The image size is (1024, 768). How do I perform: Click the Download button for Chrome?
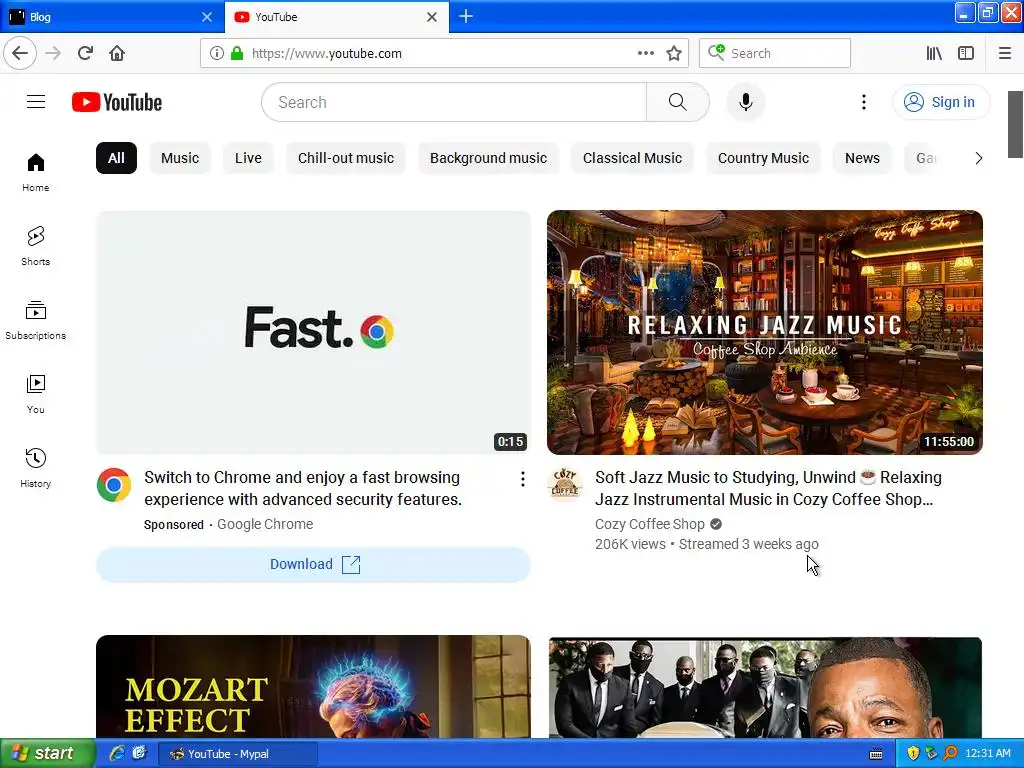click(313, 564)
